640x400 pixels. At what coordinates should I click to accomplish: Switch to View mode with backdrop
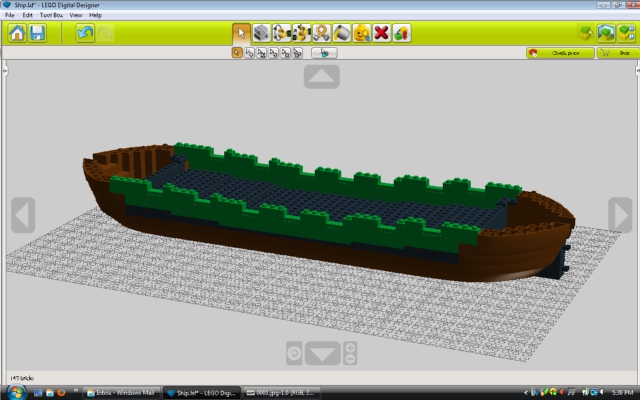[x=606, y=33]
